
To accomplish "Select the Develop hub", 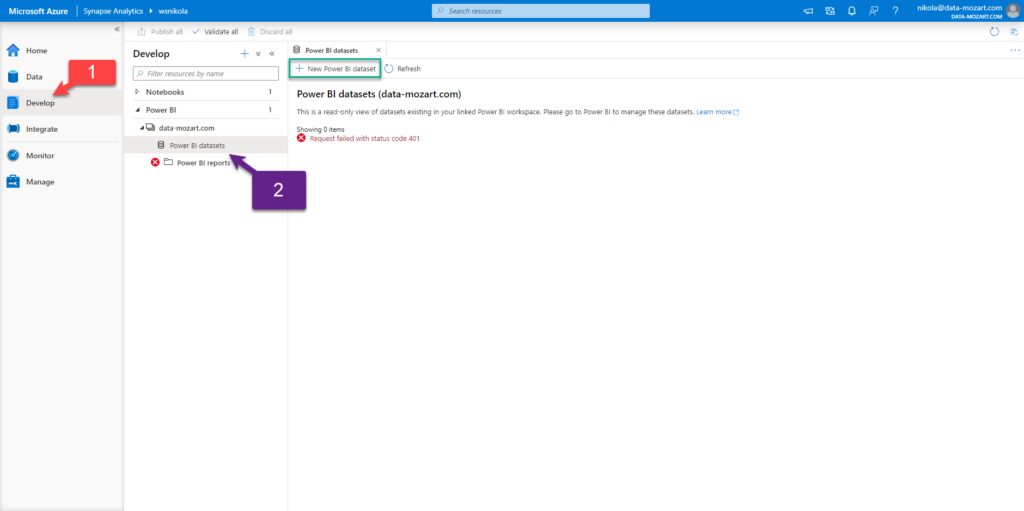I will [61, 103].
